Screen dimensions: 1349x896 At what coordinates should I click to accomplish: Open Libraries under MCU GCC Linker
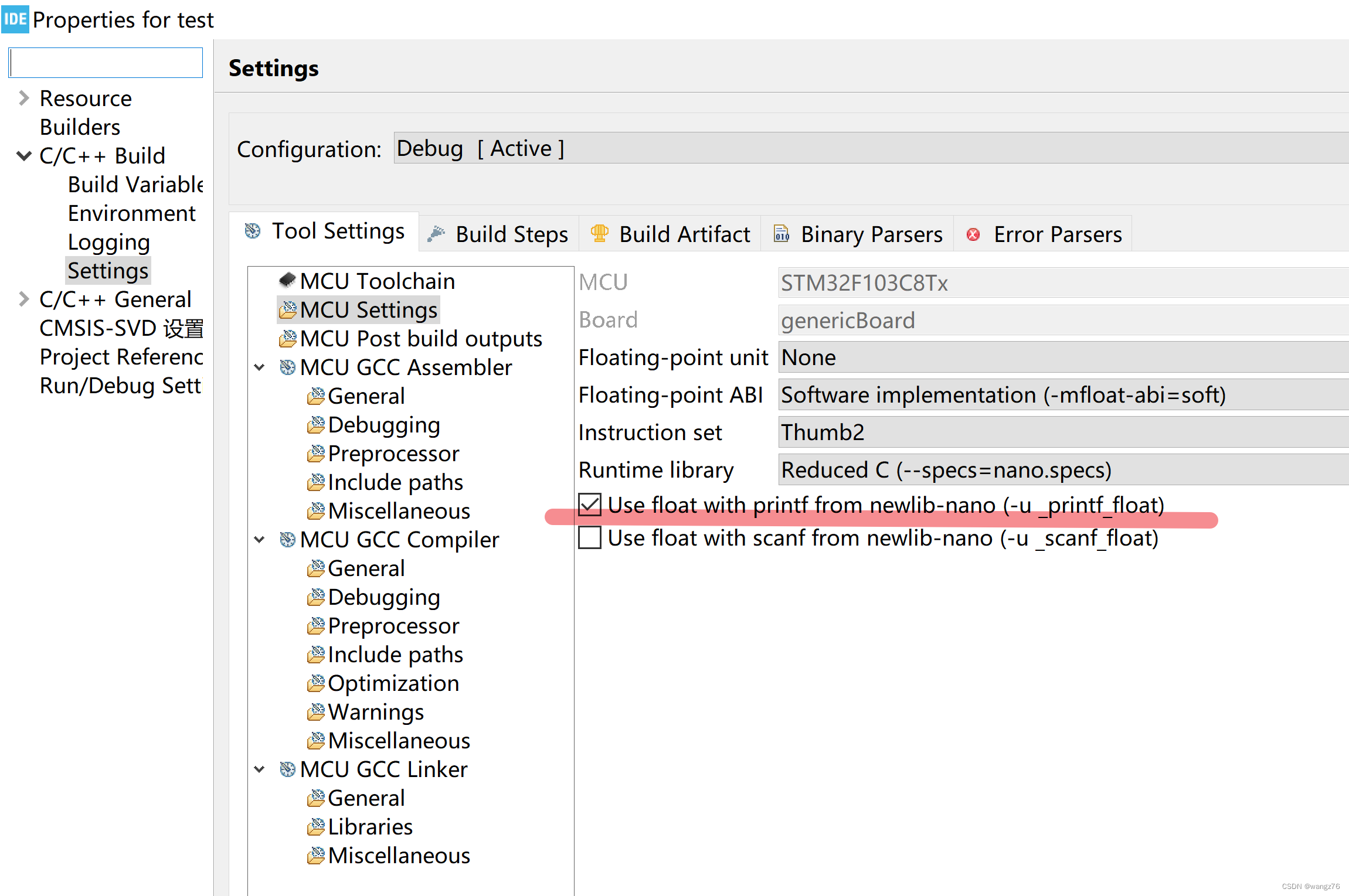coord(370,827)
